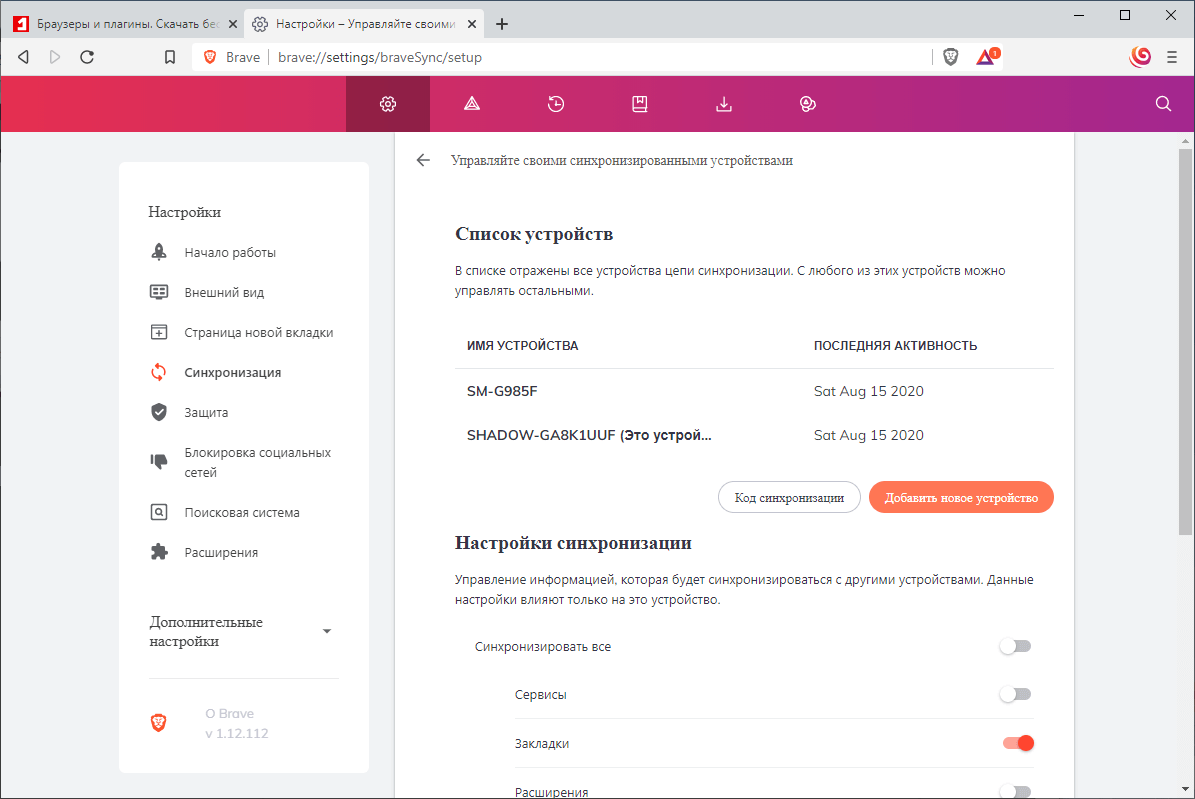
Task: Click Код синхронизации button
Action: (789, 497)
